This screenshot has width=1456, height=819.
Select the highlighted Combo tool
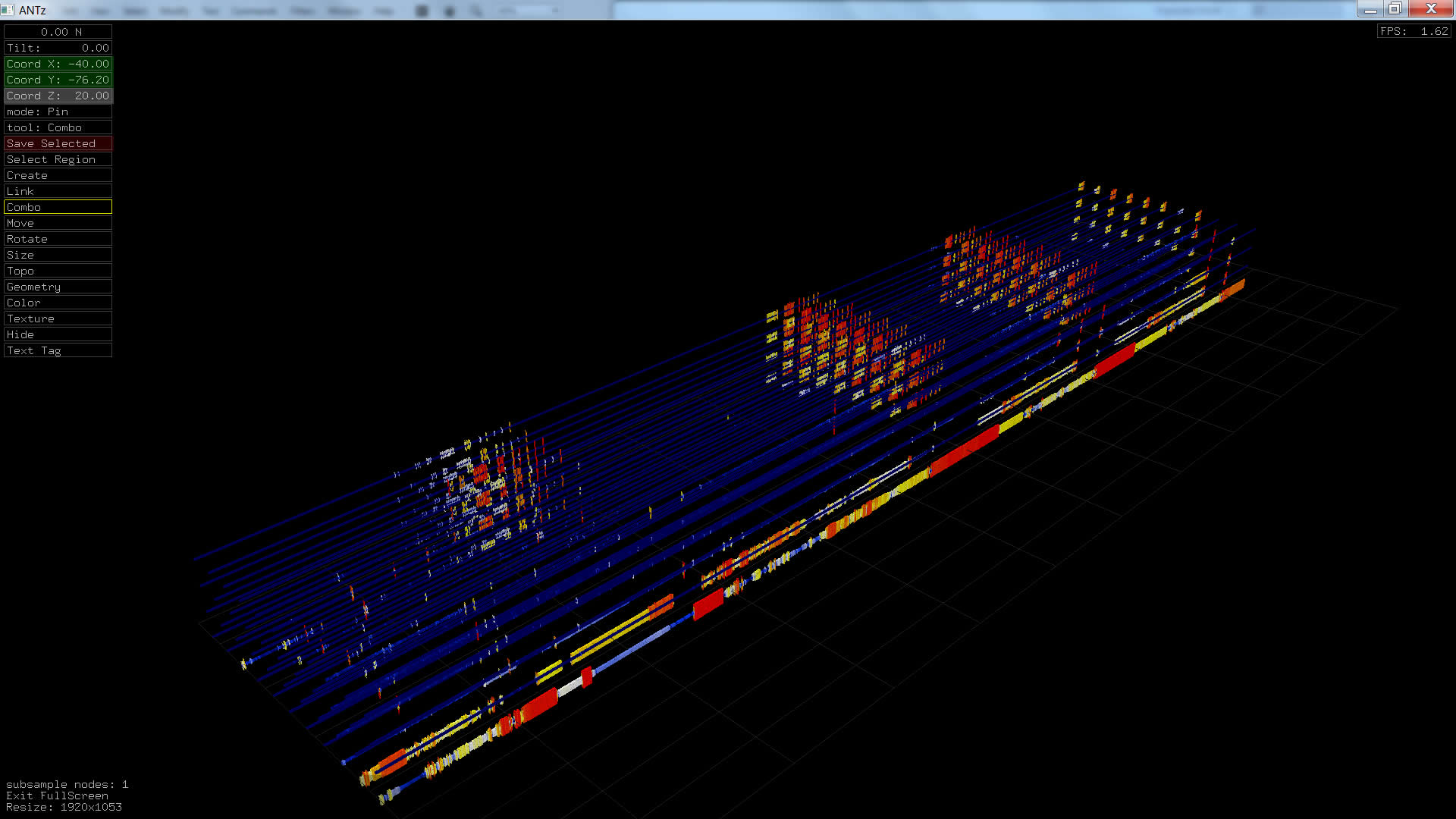58,207
